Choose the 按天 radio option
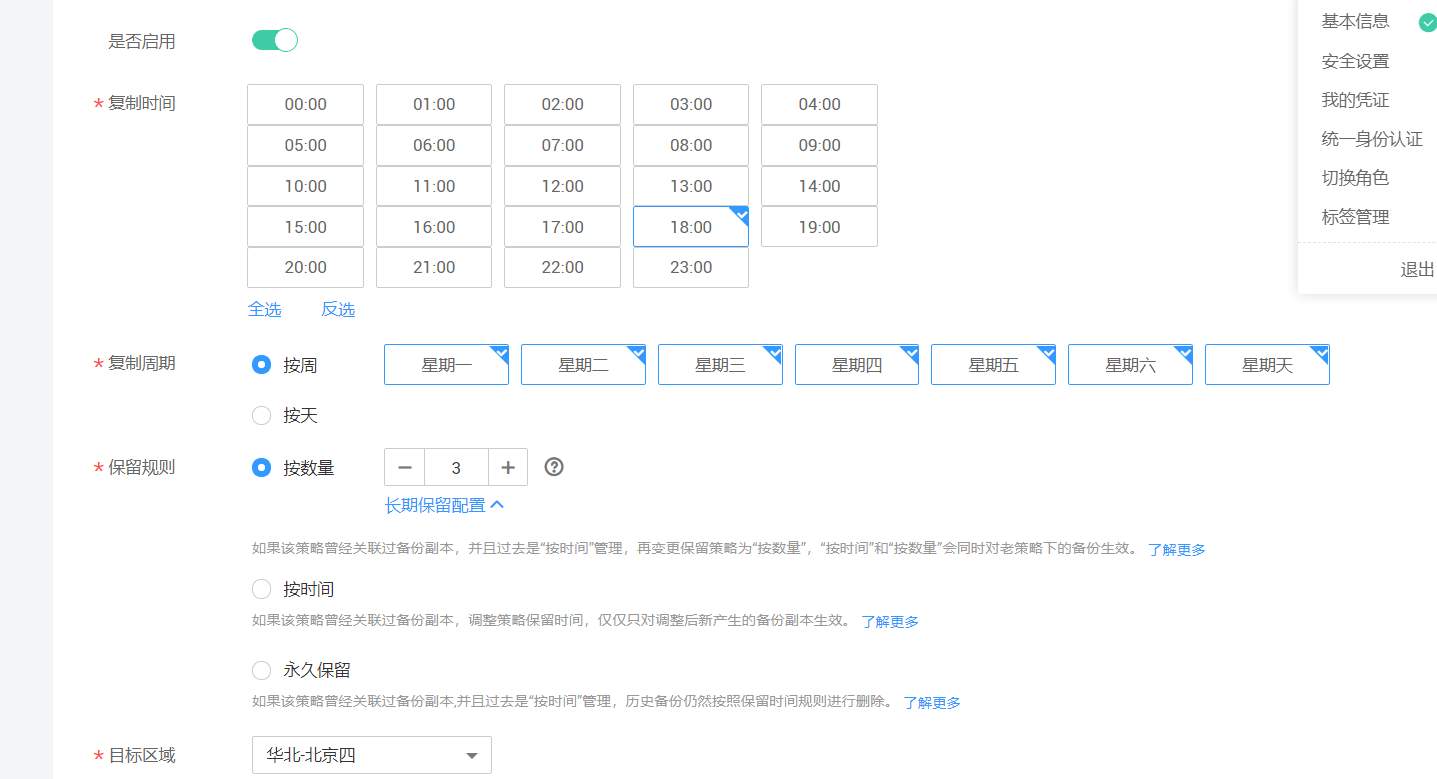 pos(262,415)
